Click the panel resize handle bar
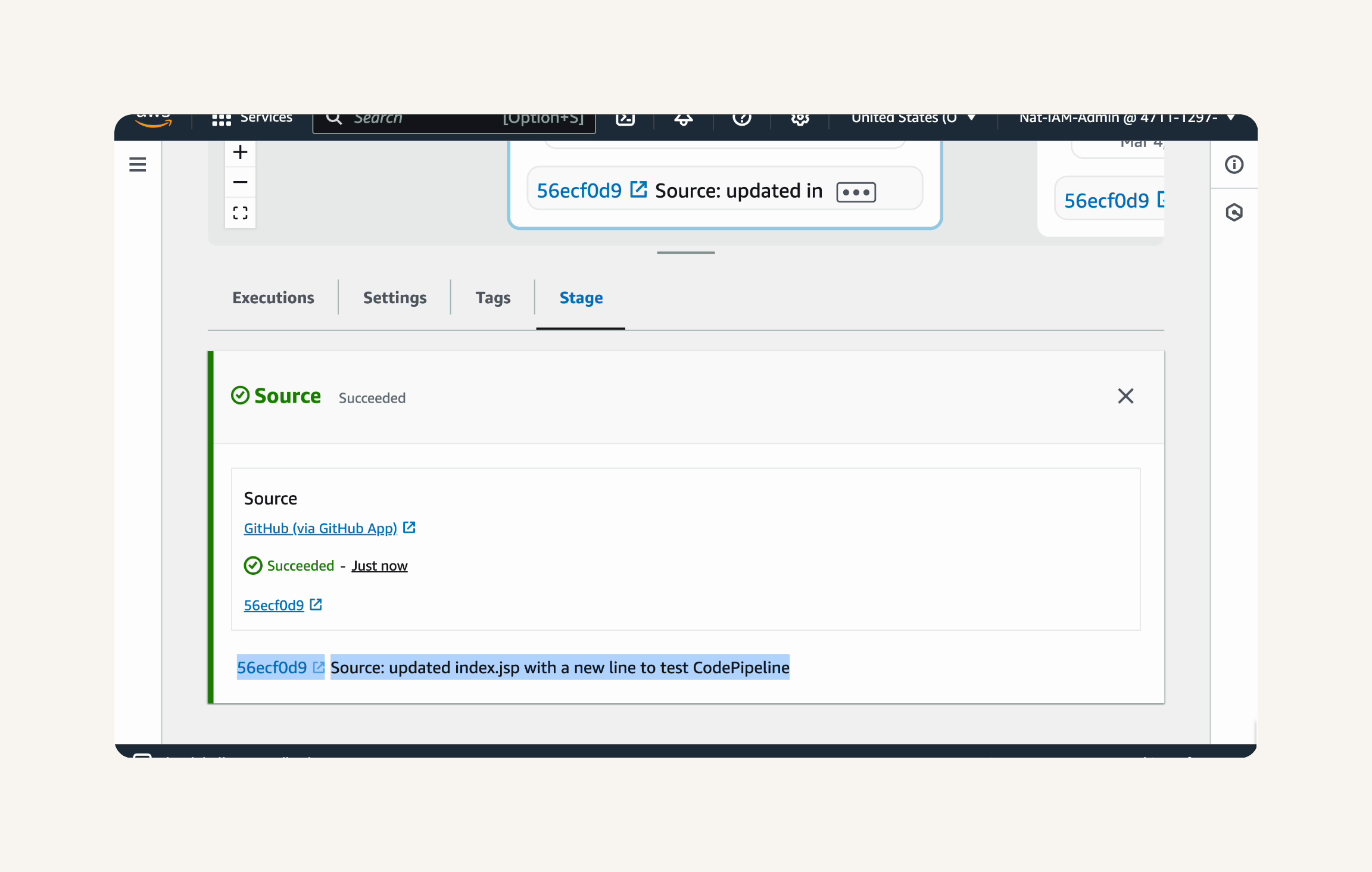The width and height of the screenshot is (1372, 872). click(x=686, y=253)
